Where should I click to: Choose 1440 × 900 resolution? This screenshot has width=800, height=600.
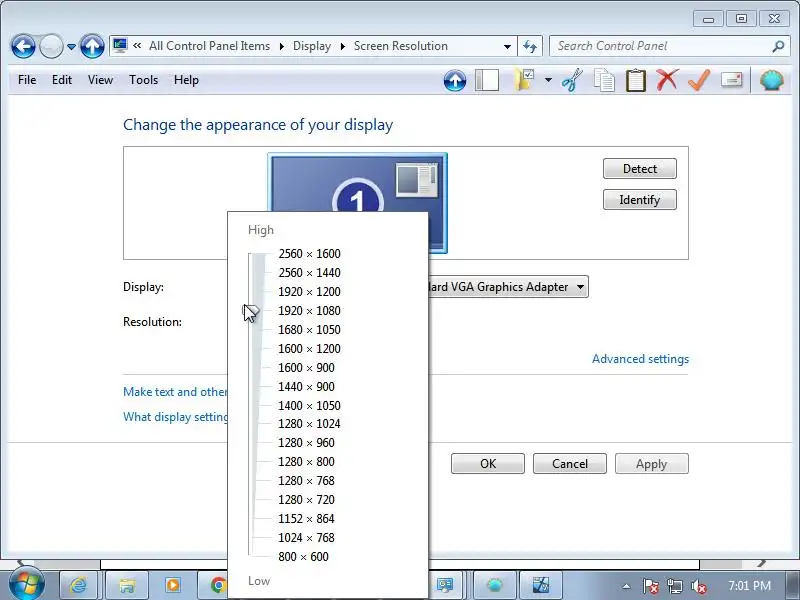(x=306, y=386)
